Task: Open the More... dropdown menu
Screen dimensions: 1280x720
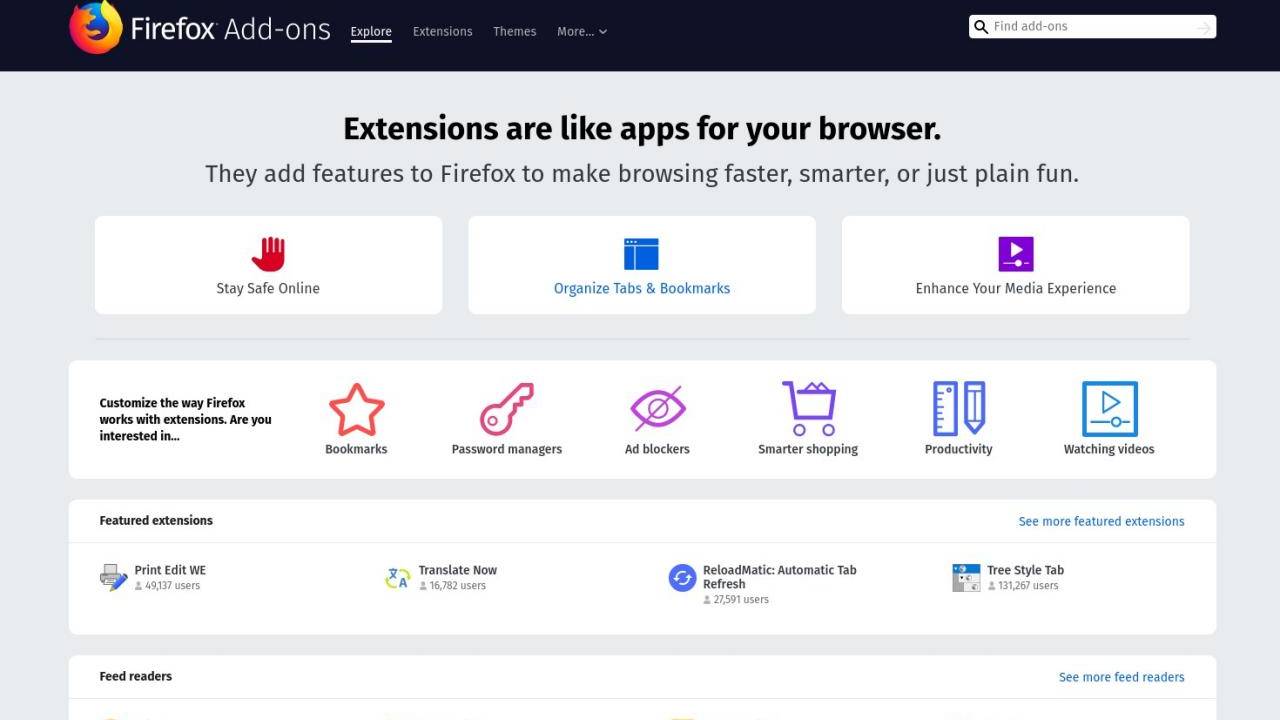Action: (582, 32)
